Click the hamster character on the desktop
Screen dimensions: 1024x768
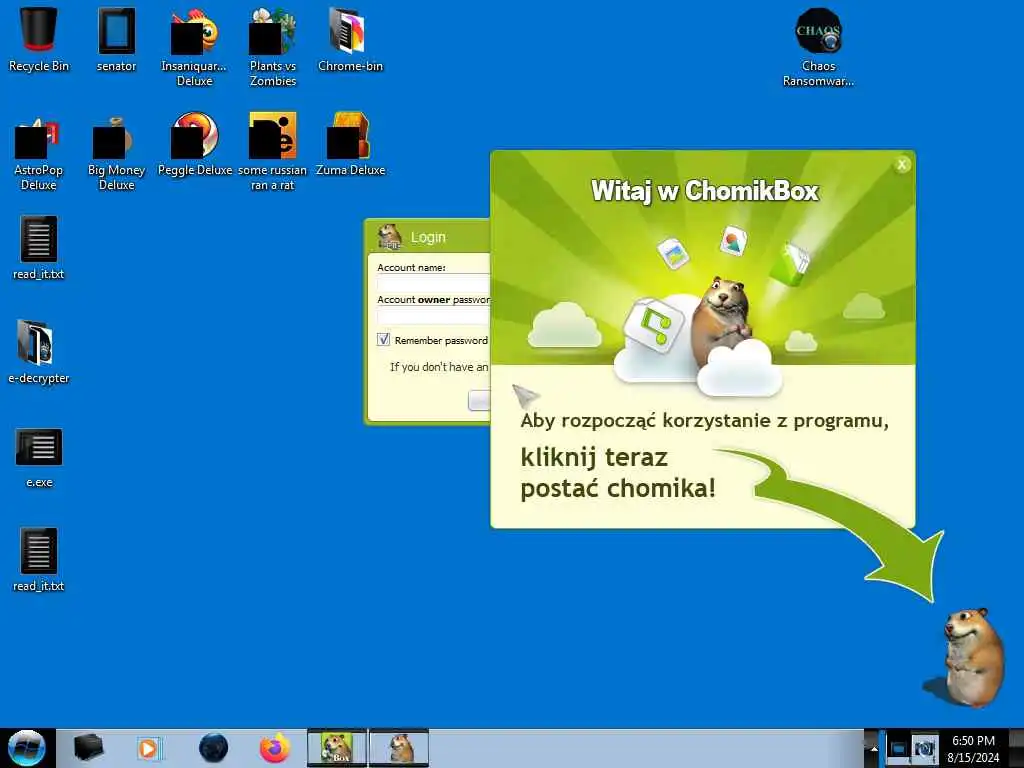tap(972, 658)
